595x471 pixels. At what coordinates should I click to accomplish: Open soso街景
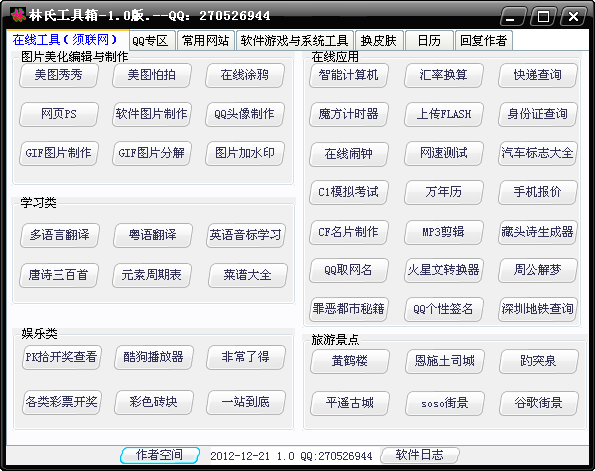pos(445,403)
